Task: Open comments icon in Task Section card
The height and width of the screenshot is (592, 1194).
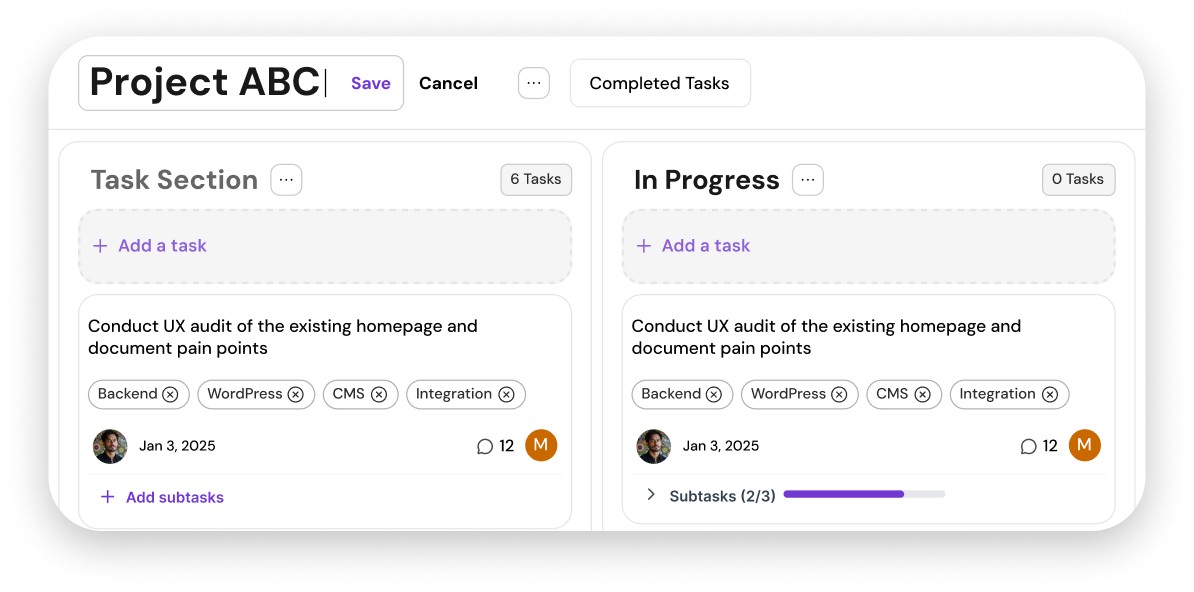Action: [485, 446]
